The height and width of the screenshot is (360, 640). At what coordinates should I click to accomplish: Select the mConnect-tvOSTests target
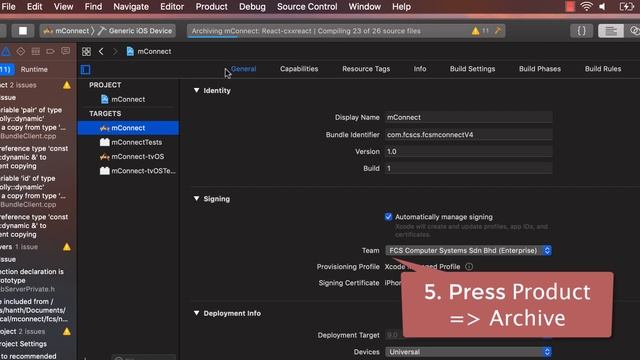[x=128, y=171]
